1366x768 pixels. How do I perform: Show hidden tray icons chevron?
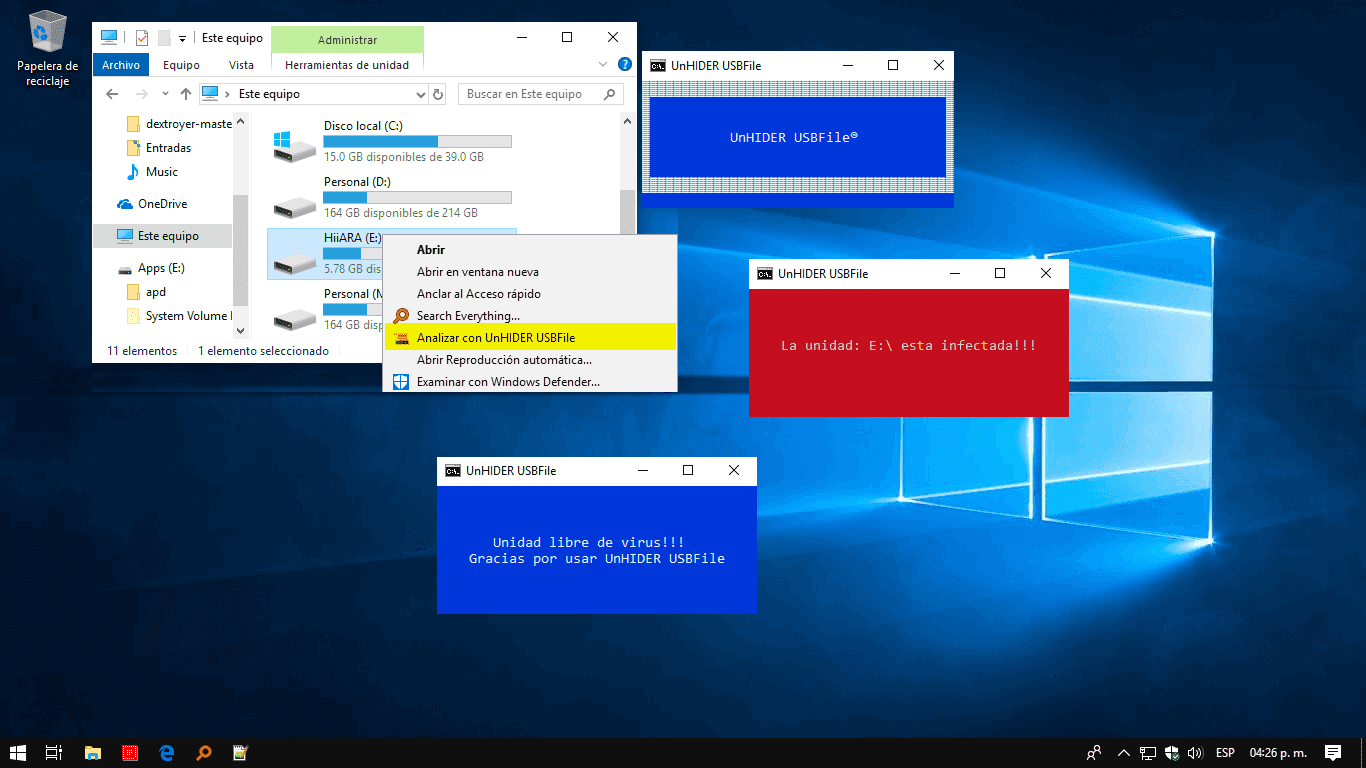pos(1124,753)
